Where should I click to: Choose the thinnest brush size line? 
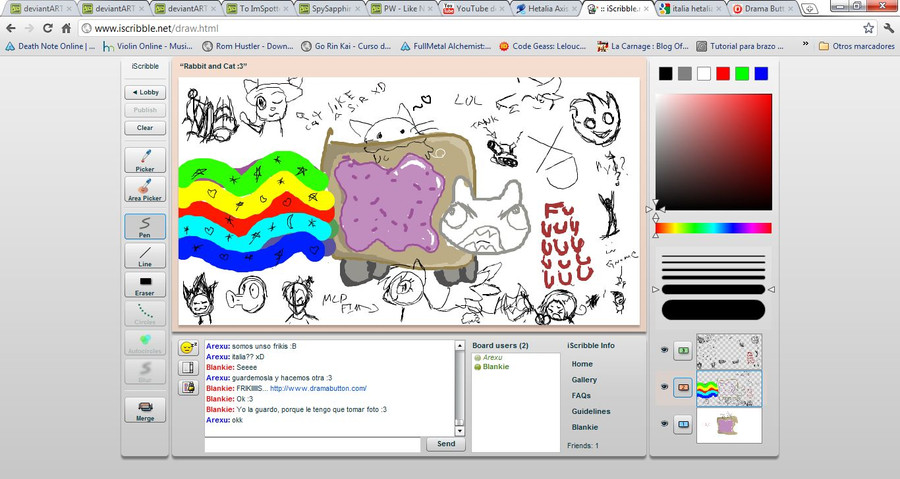point(713,256)
